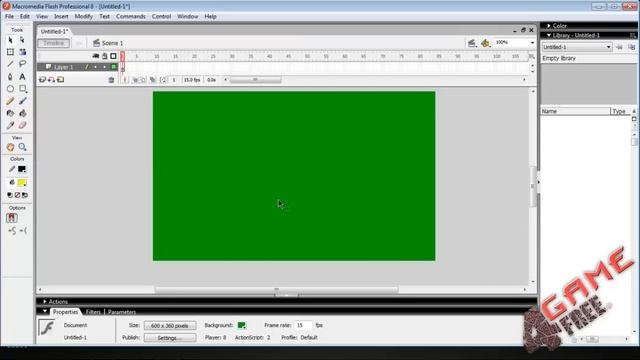Select the Brush tool

coord(22,101)
